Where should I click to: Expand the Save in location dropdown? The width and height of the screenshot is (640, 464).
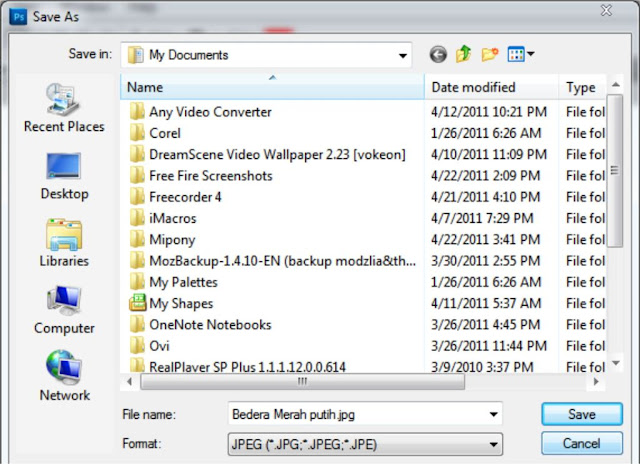(x=402, y=55)
